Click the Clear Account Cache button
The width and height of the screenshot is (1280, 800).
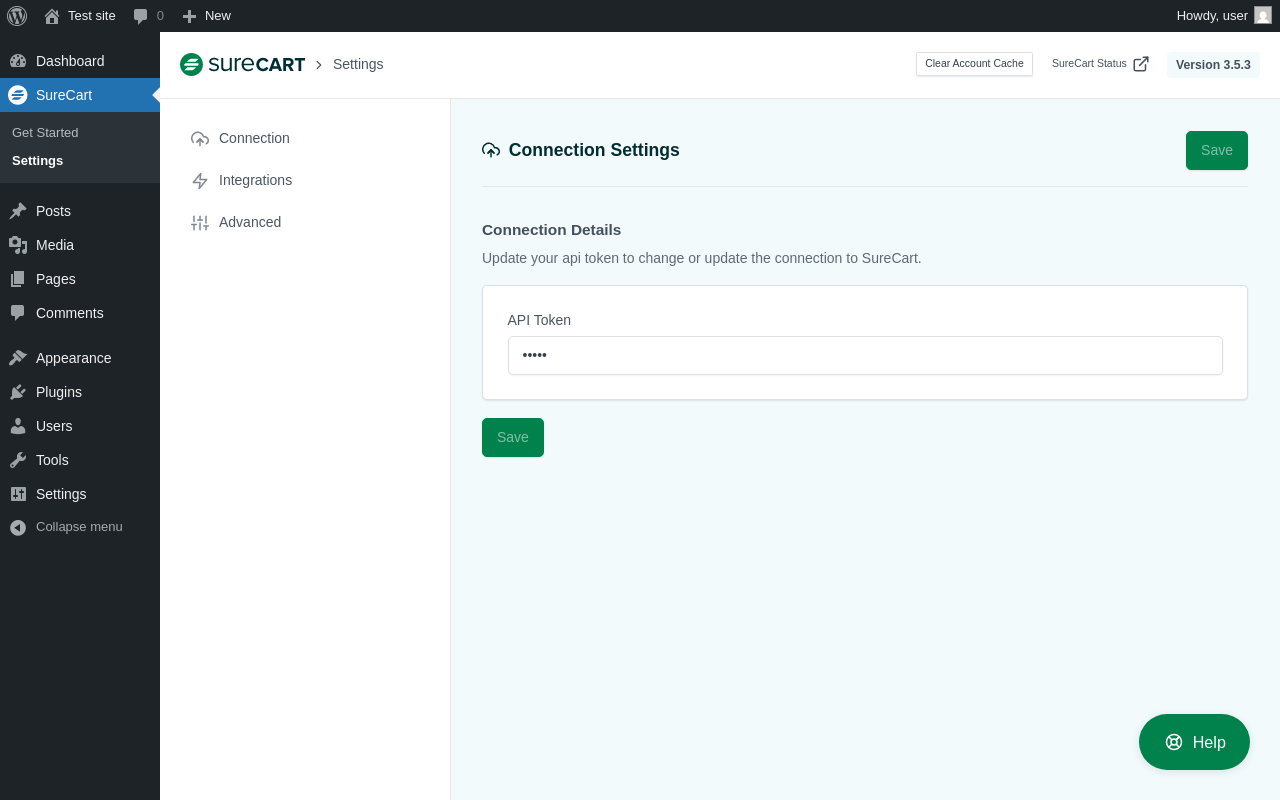[x=974, y=64]
